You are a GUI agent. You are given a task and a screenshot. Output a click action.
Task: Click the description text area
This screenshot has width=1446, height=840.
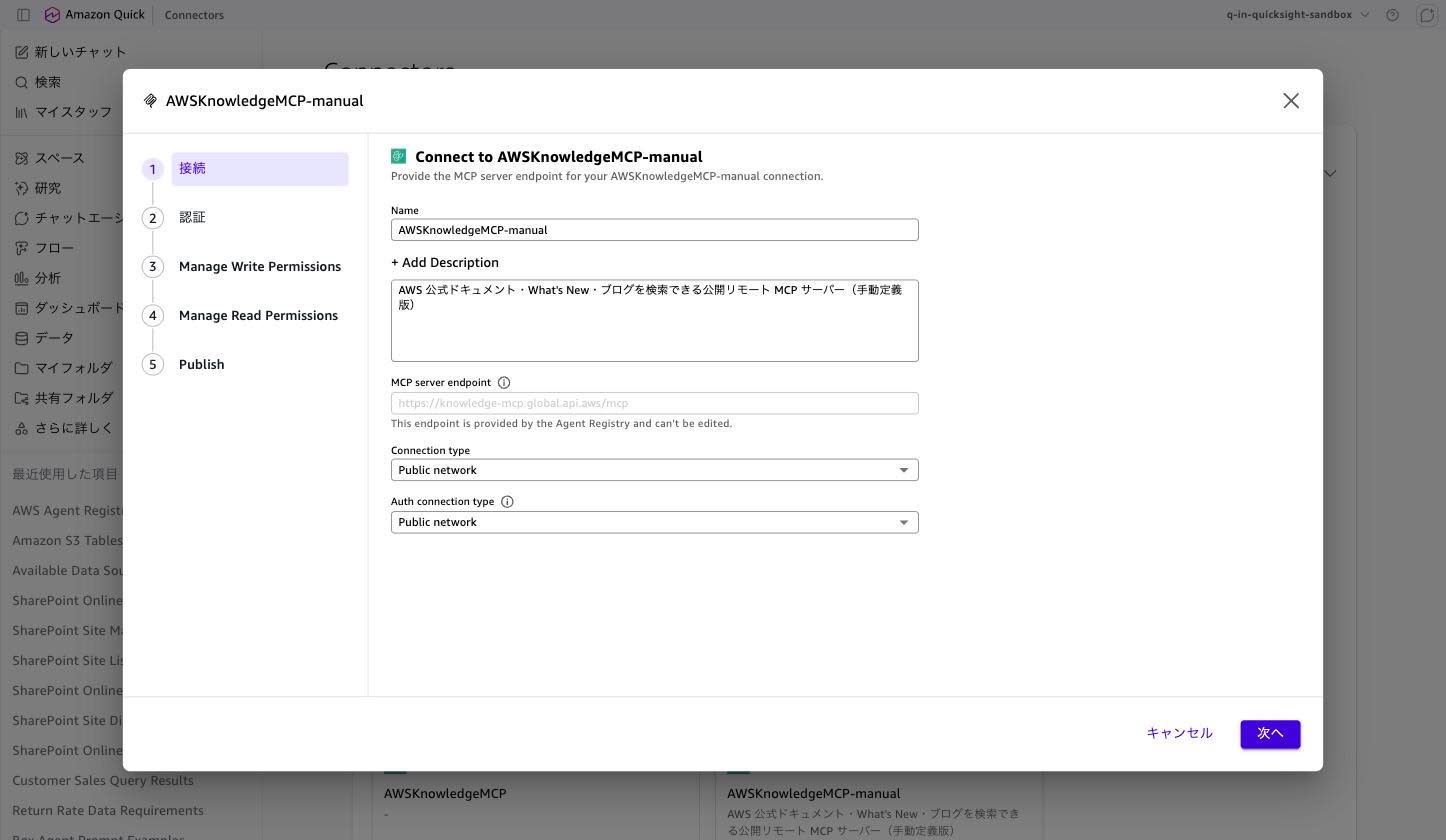(654, 321)
